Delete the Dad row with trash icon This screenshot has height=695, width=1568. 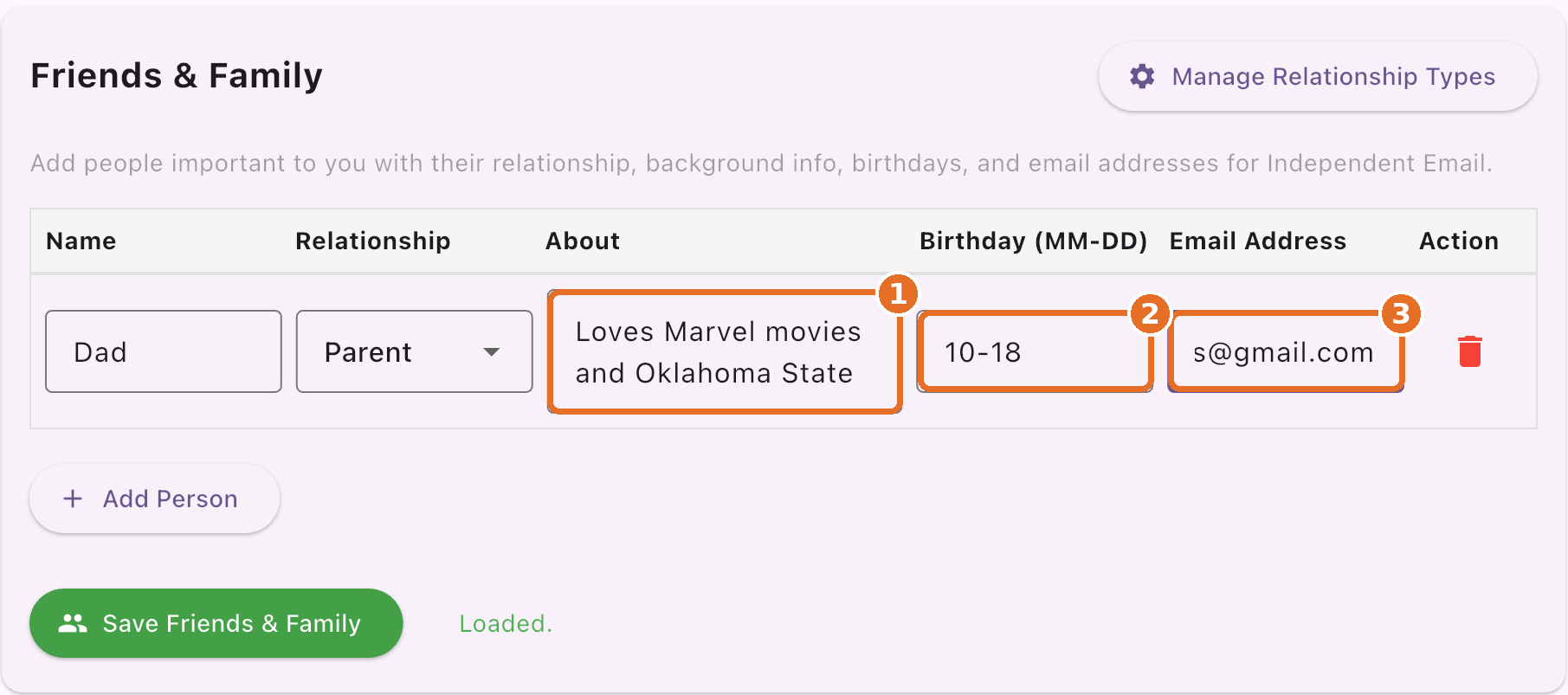(1469, 351)
